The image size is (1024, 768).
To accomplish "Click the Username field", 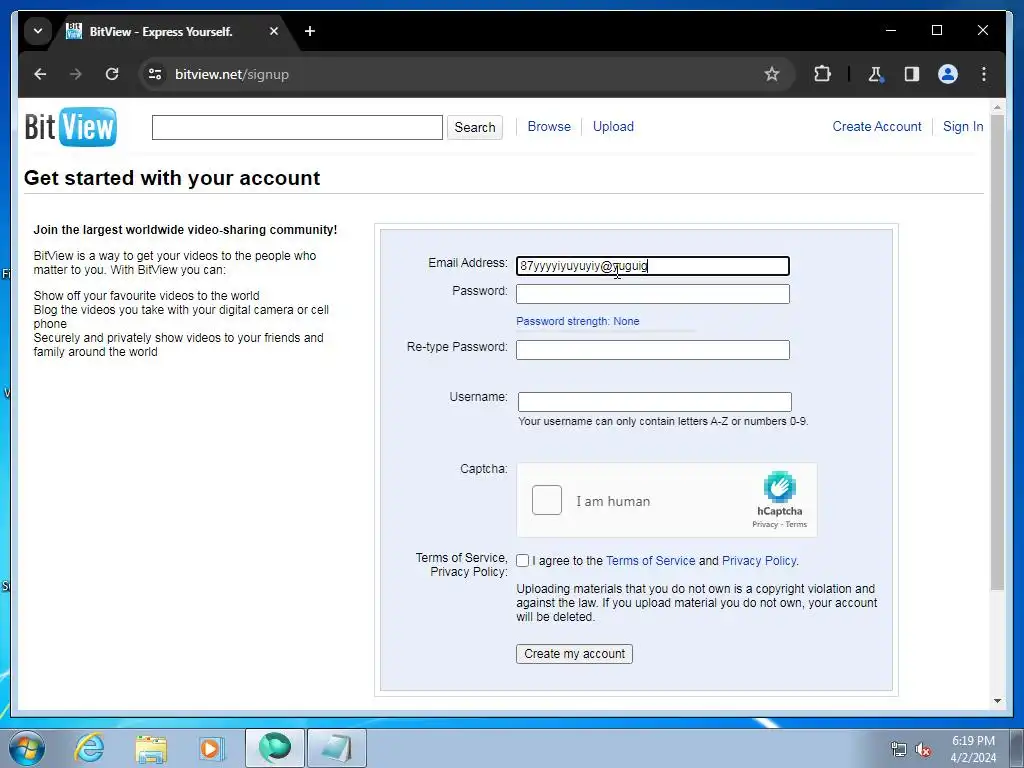I will click(x=654, y=402).
